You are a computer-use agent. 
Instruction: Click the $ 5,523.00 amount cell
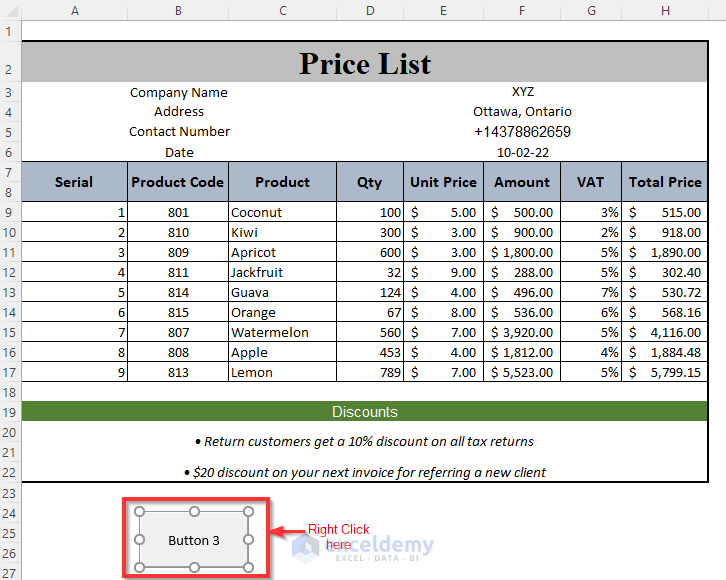click(x=522, y=372)
